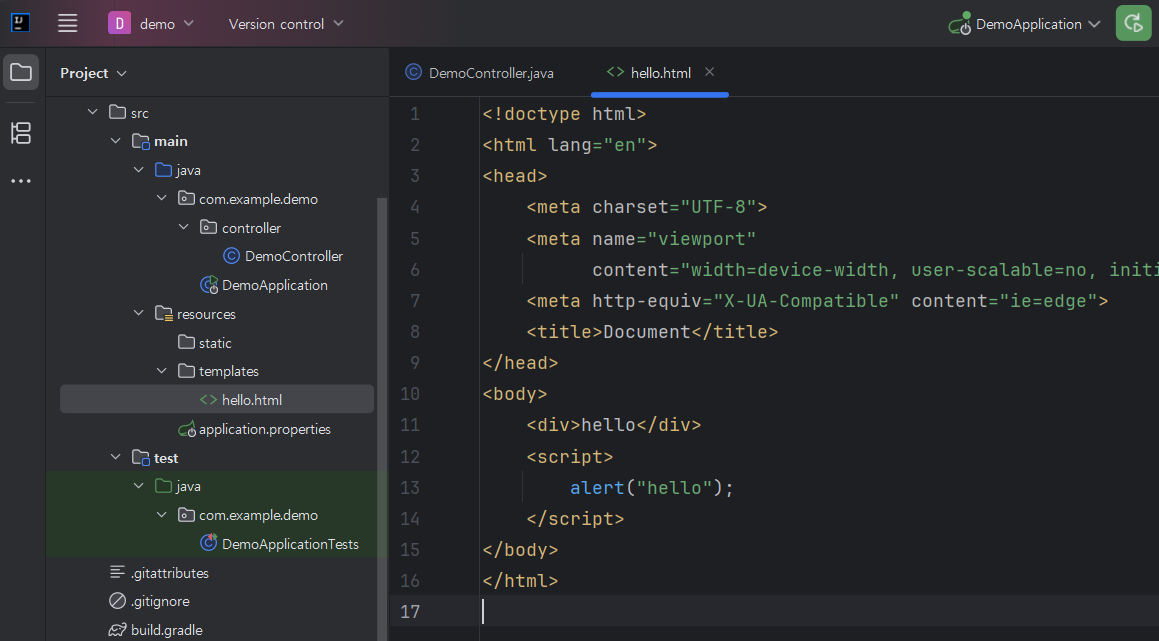The height and width of the screenshot is (641, 1159).
Task: Collapse the templates folder
Action: tap(161, 371)
